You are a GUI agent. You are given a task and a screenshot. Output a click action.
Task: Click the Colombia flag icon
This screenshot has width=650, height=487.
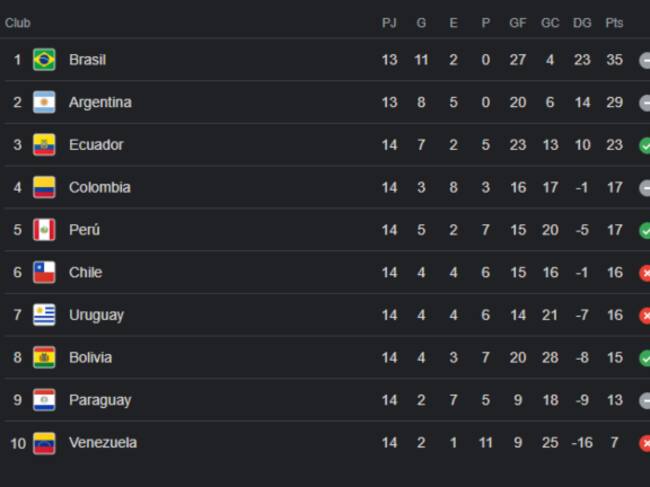pos(44,188)
